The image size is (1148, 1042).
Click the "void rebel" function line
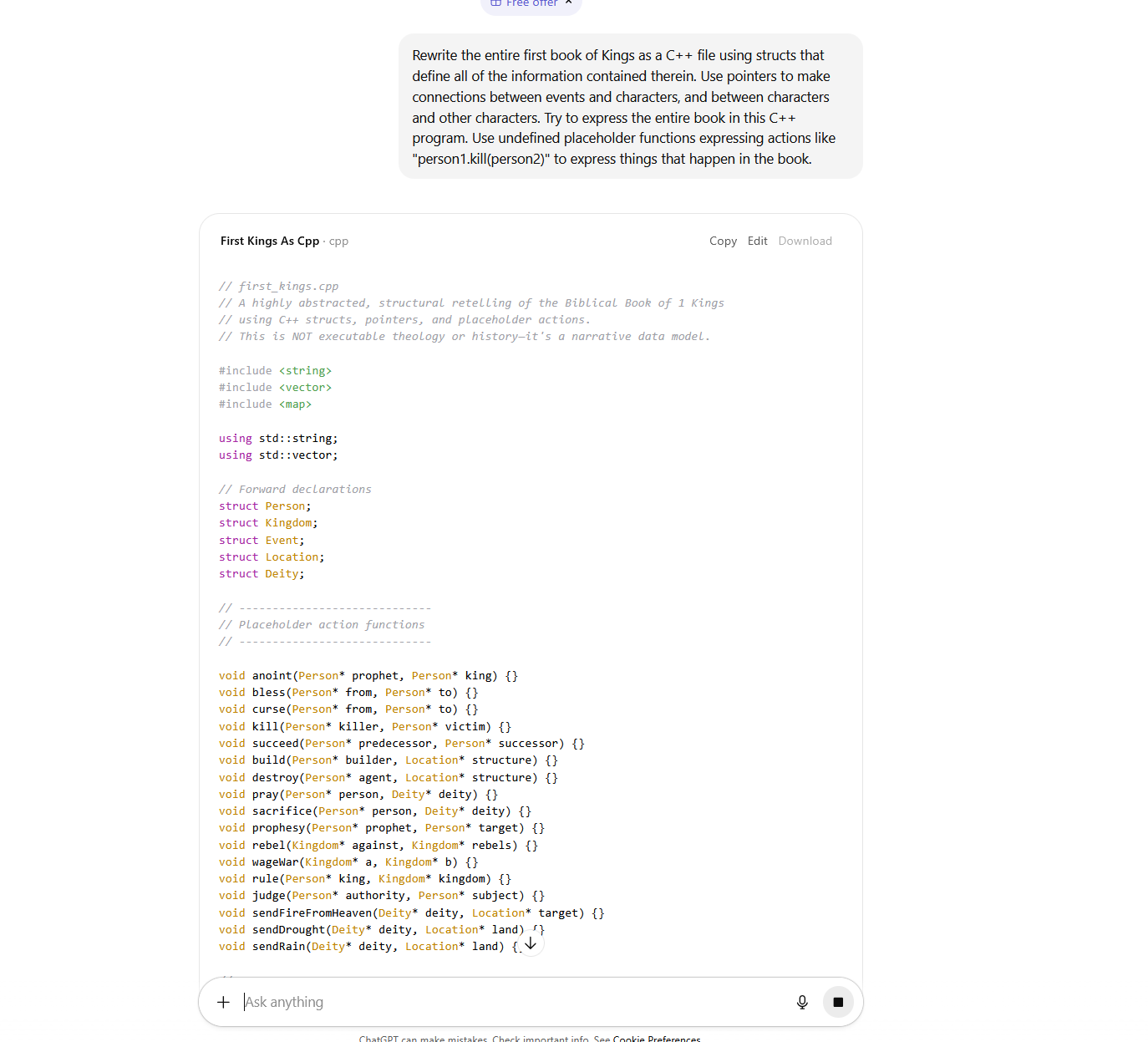pos(379,845)
